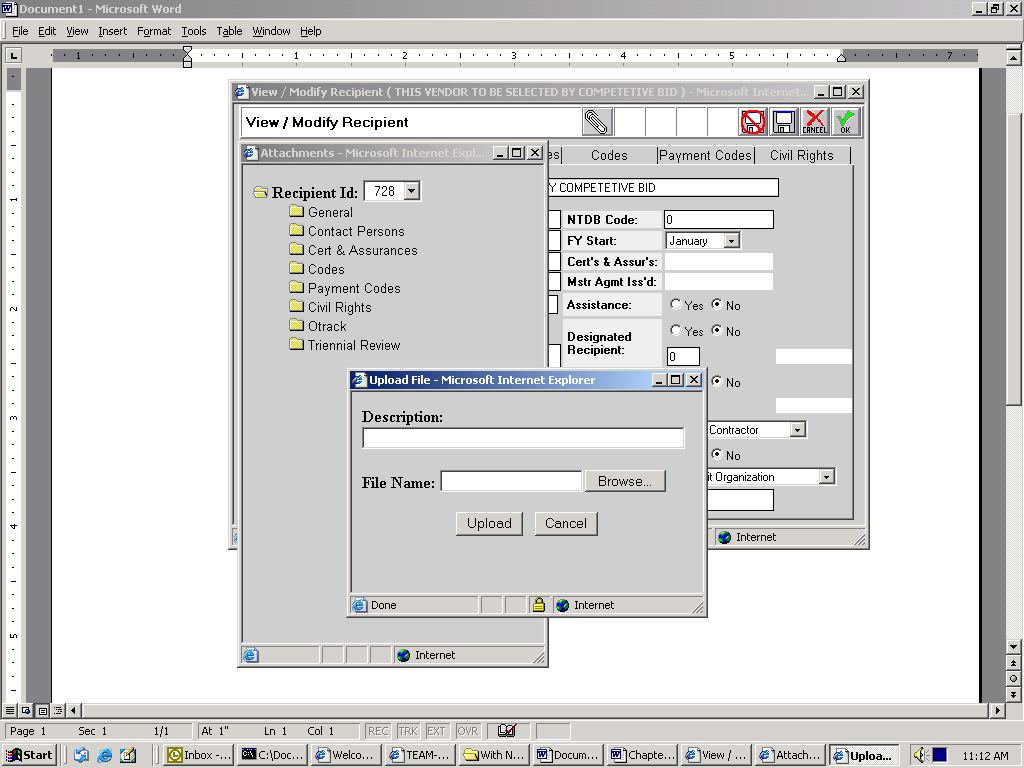Open the Word Format menu
Viewport: 1024px width, 768px height.
coord(154,31)
